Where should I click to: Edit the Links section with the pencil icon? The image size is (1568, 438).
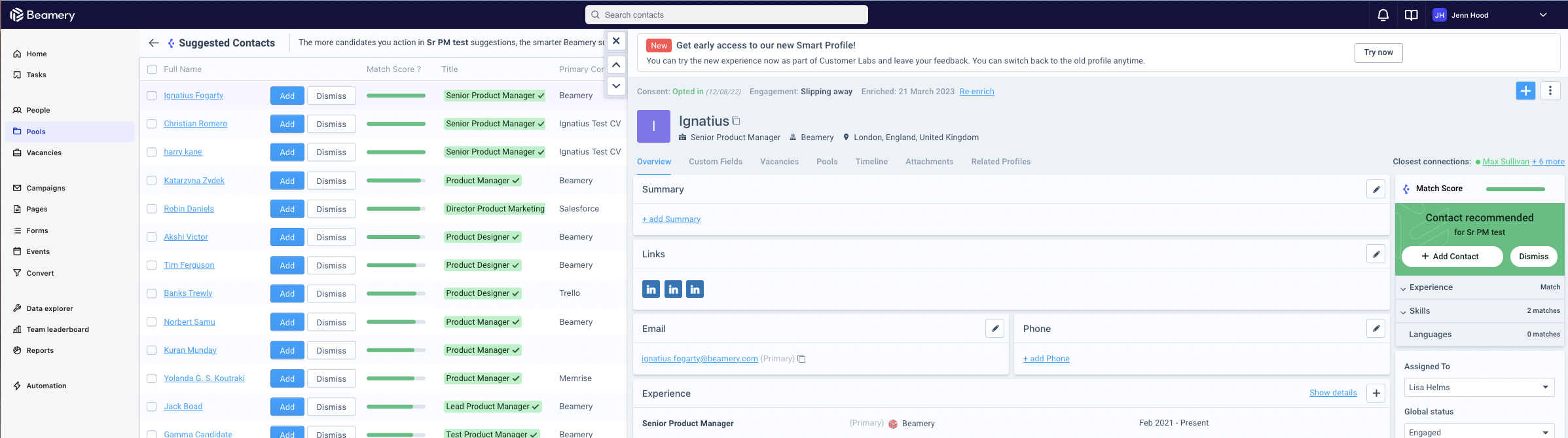pos(1376,254)
